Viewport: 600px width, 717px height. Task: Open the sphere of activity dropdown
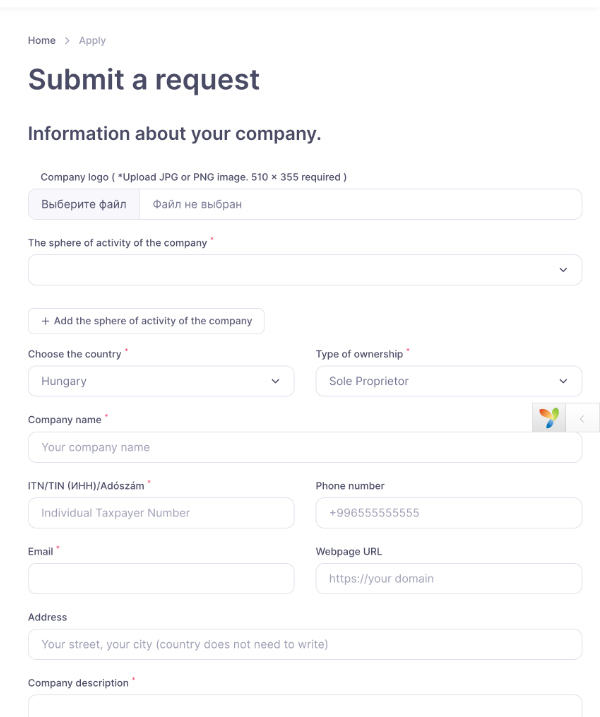pyautogui.click(x=305, y=270)
